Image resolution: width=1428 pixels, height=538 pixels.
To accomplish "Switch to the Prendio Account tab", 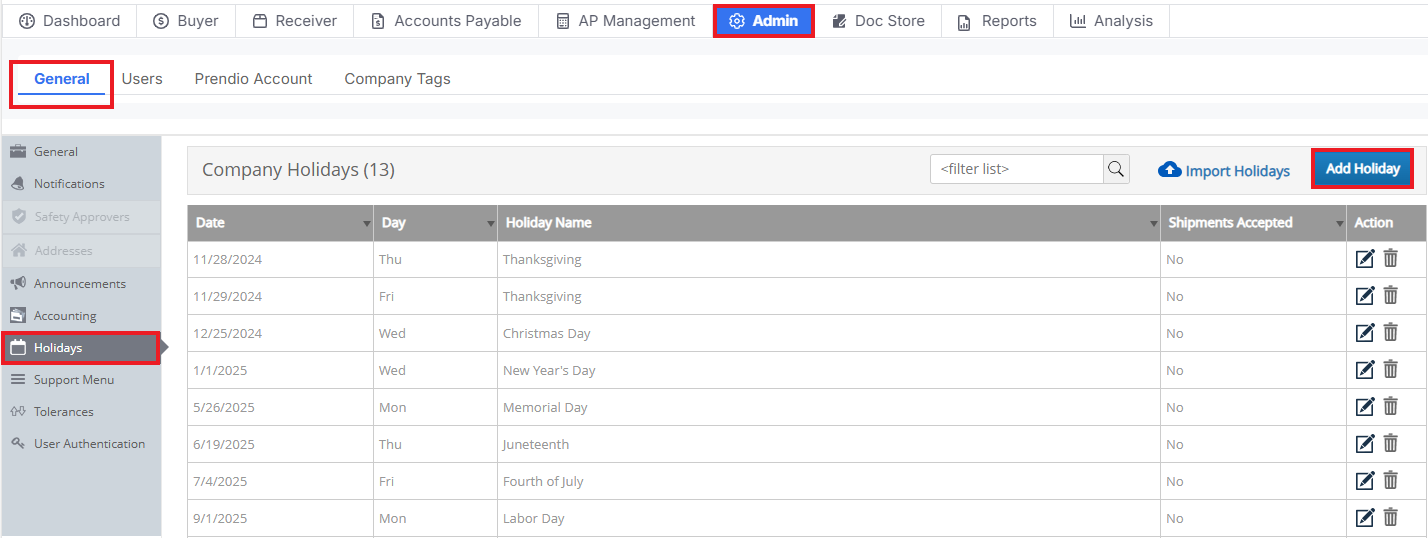I will tap(253, 79).
